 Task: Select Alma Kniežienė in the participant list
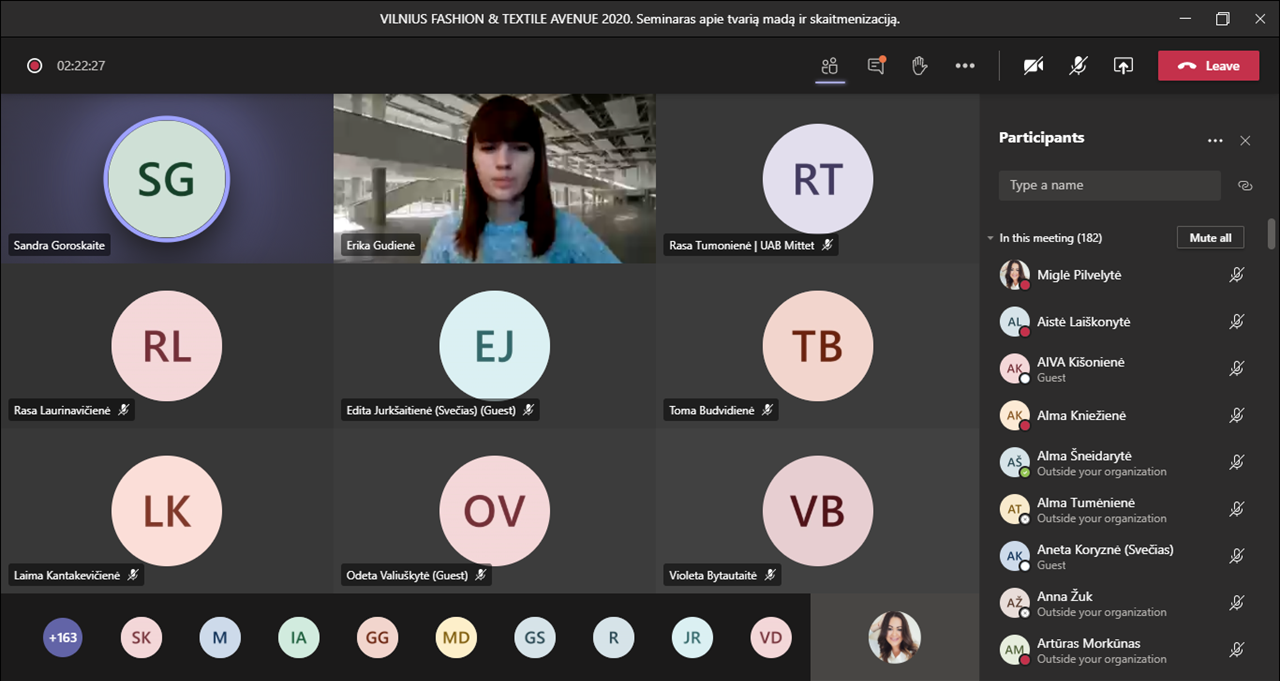click(1081, 415)
